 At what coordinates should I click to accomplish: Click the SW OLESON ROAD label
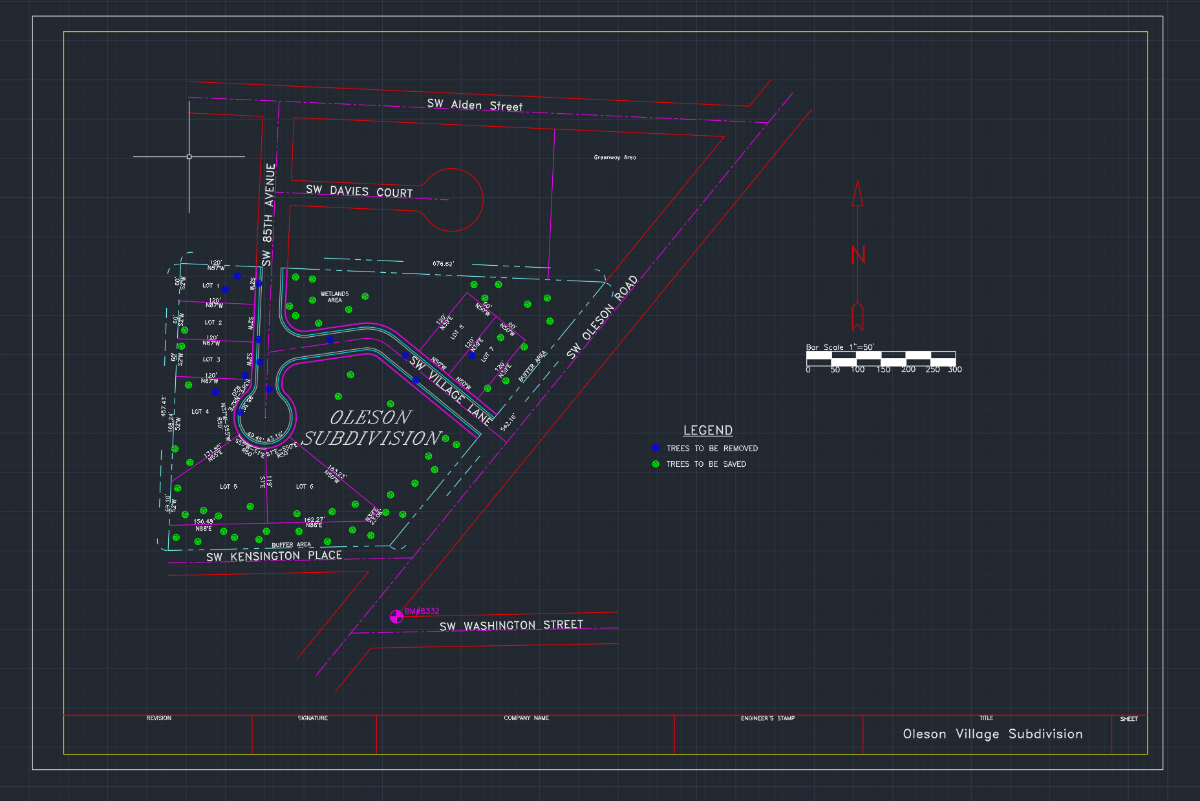click(x=603, y=315)
